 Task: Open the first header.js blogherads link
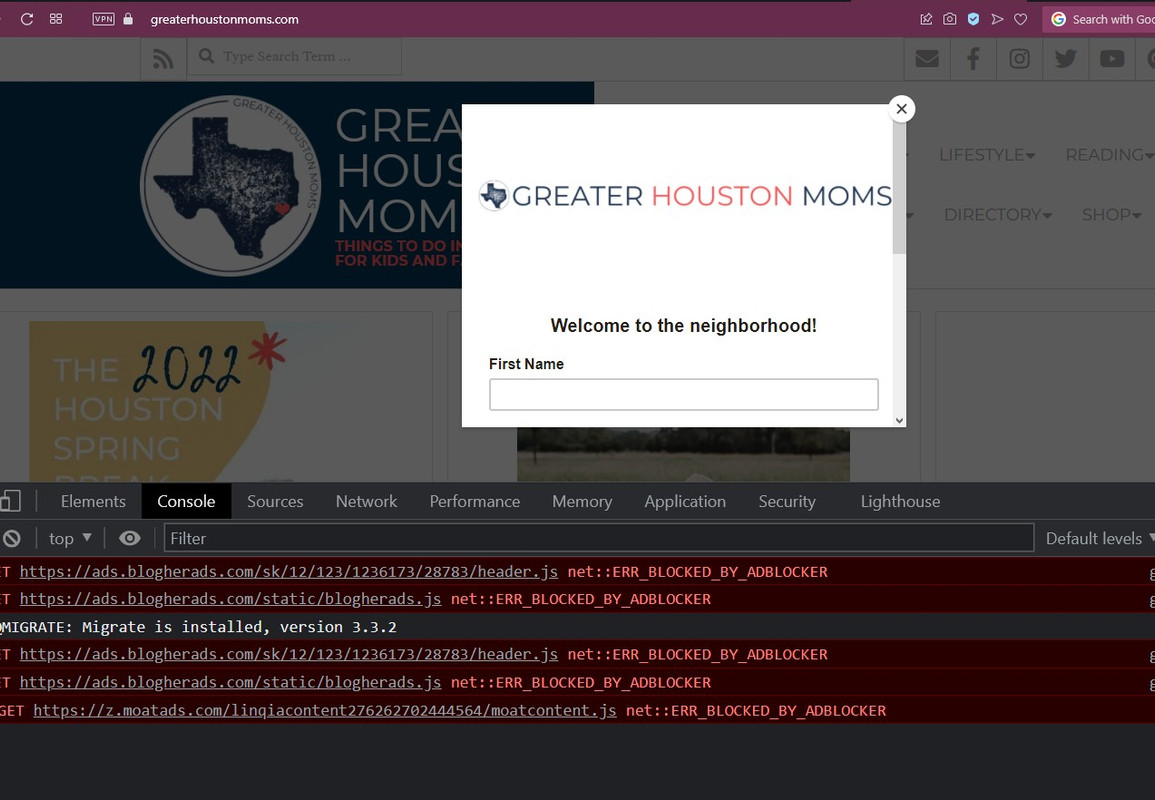[289, 572]
